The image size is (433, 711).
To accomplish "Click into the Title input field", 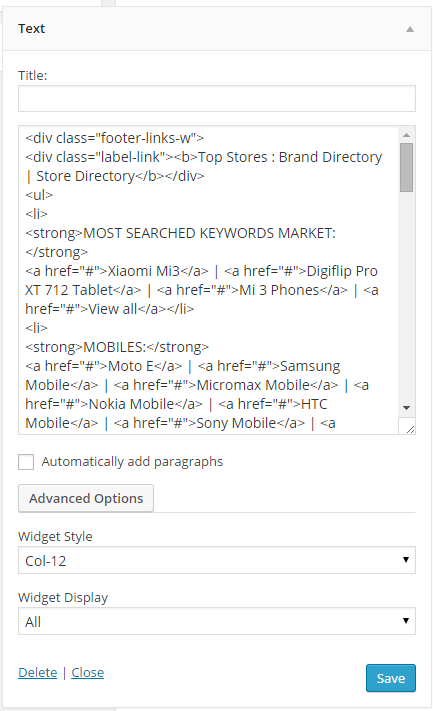I will tap(217, 98).
